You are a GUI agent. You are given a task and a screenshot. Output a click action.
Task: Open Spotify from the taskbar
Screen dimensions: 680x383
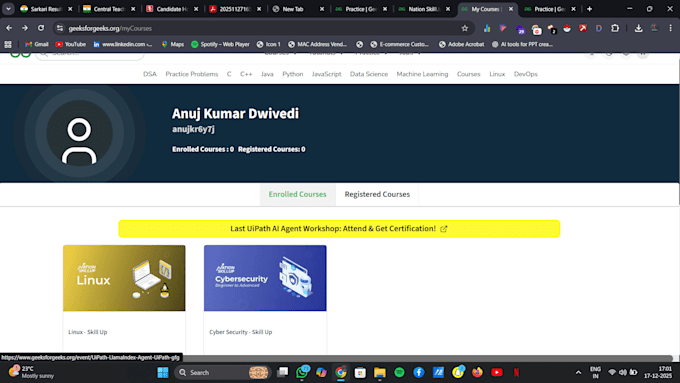click(x=399, y=372)
